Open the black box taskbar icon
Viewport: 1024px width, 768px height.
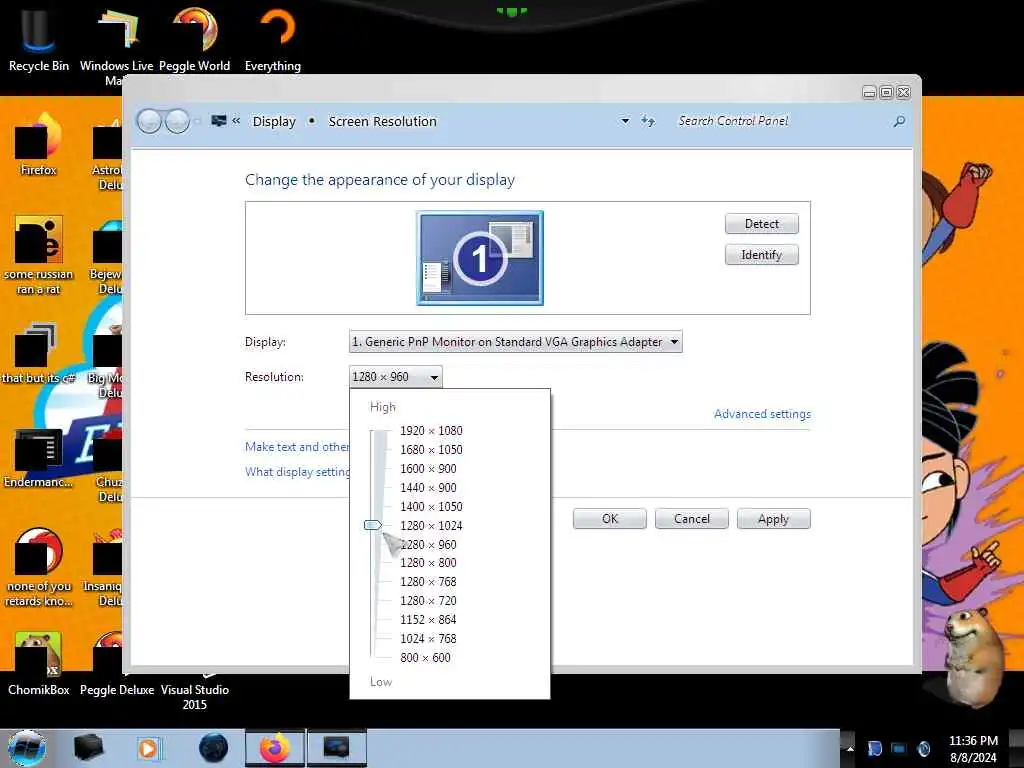[x=88, y=748]
